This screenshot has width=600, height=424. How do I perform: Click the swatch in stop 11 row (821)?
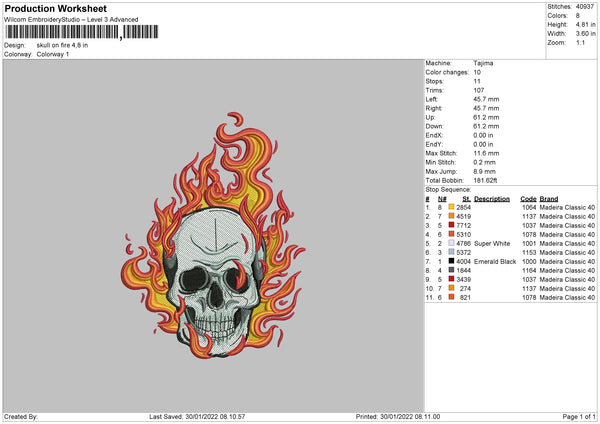tap(451, 297)
